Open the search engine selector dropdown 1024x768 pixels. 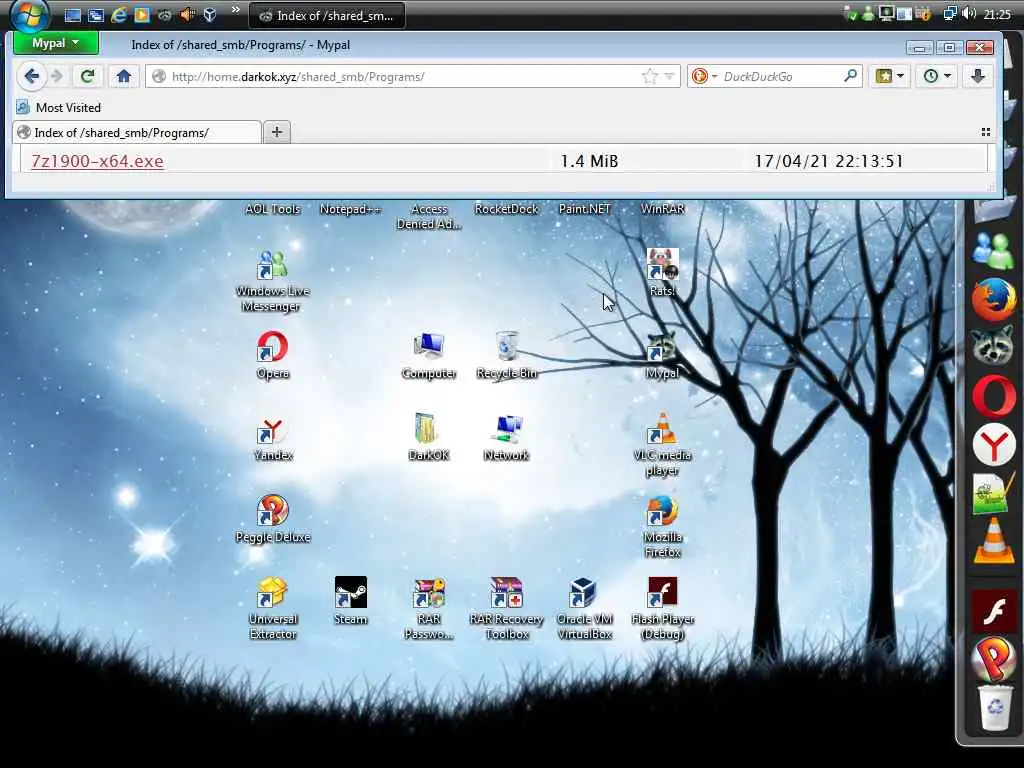point(704,76)
